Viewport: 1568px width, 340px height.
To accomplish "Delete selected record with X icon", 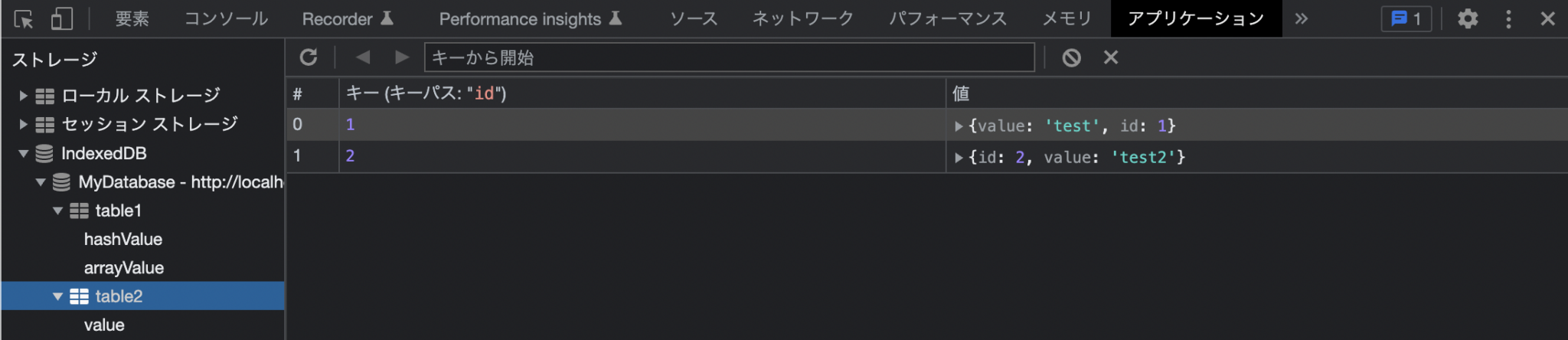I will (1111, 57).
